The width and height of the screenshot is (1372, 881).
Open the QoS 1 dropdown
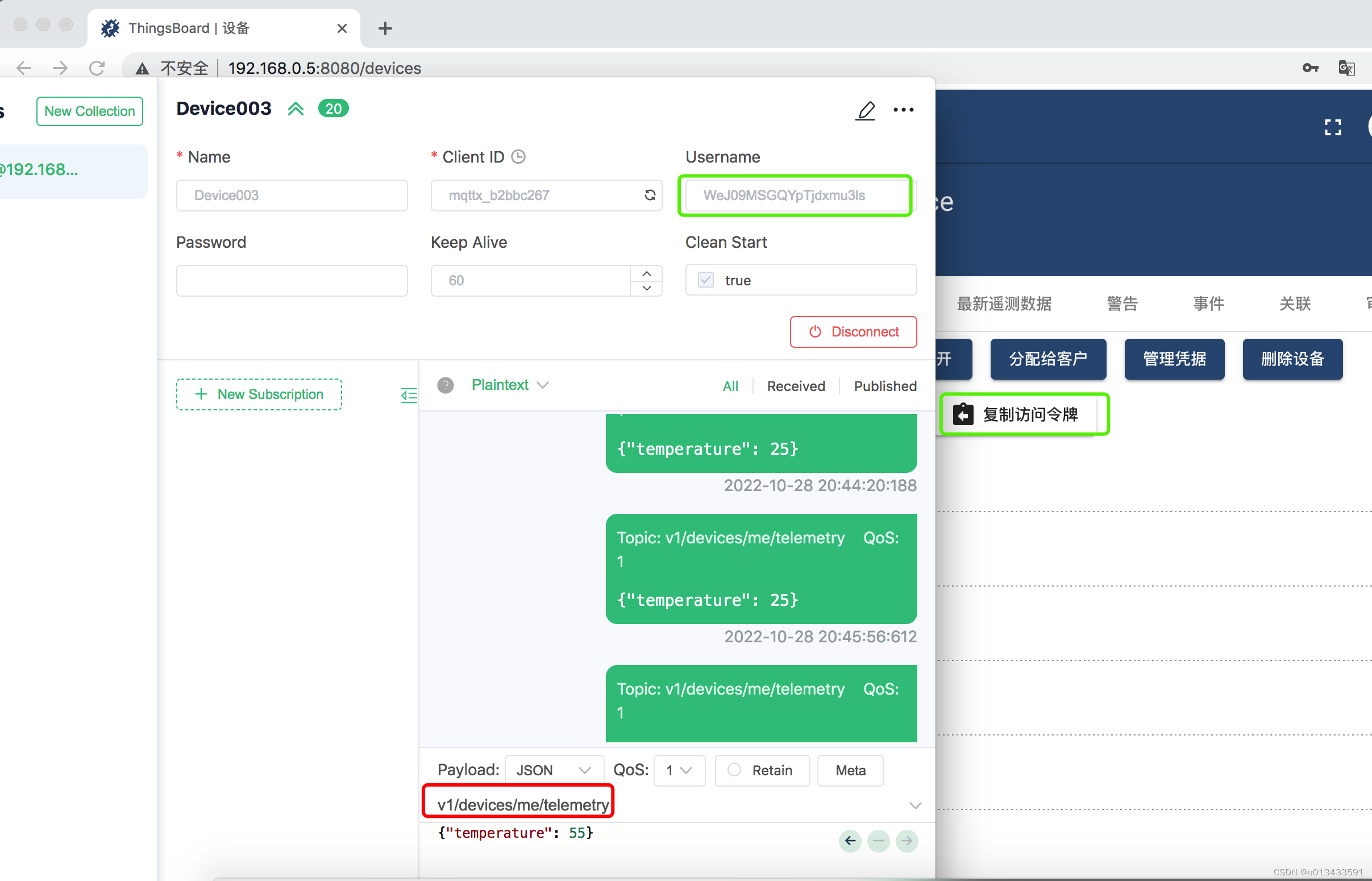[679, 770]
